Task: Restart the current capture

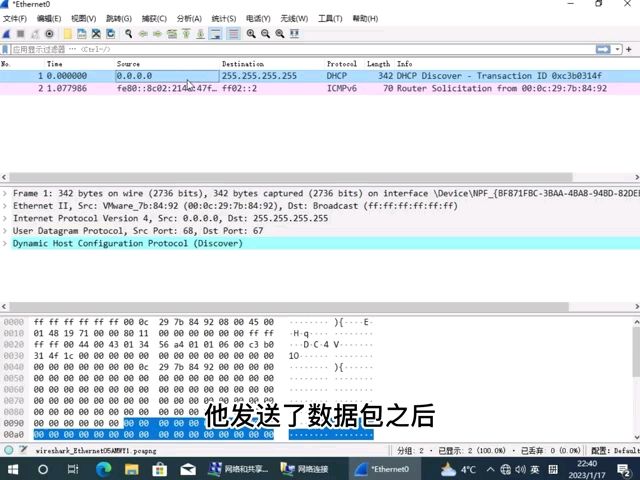Action: tap(35, 34)
